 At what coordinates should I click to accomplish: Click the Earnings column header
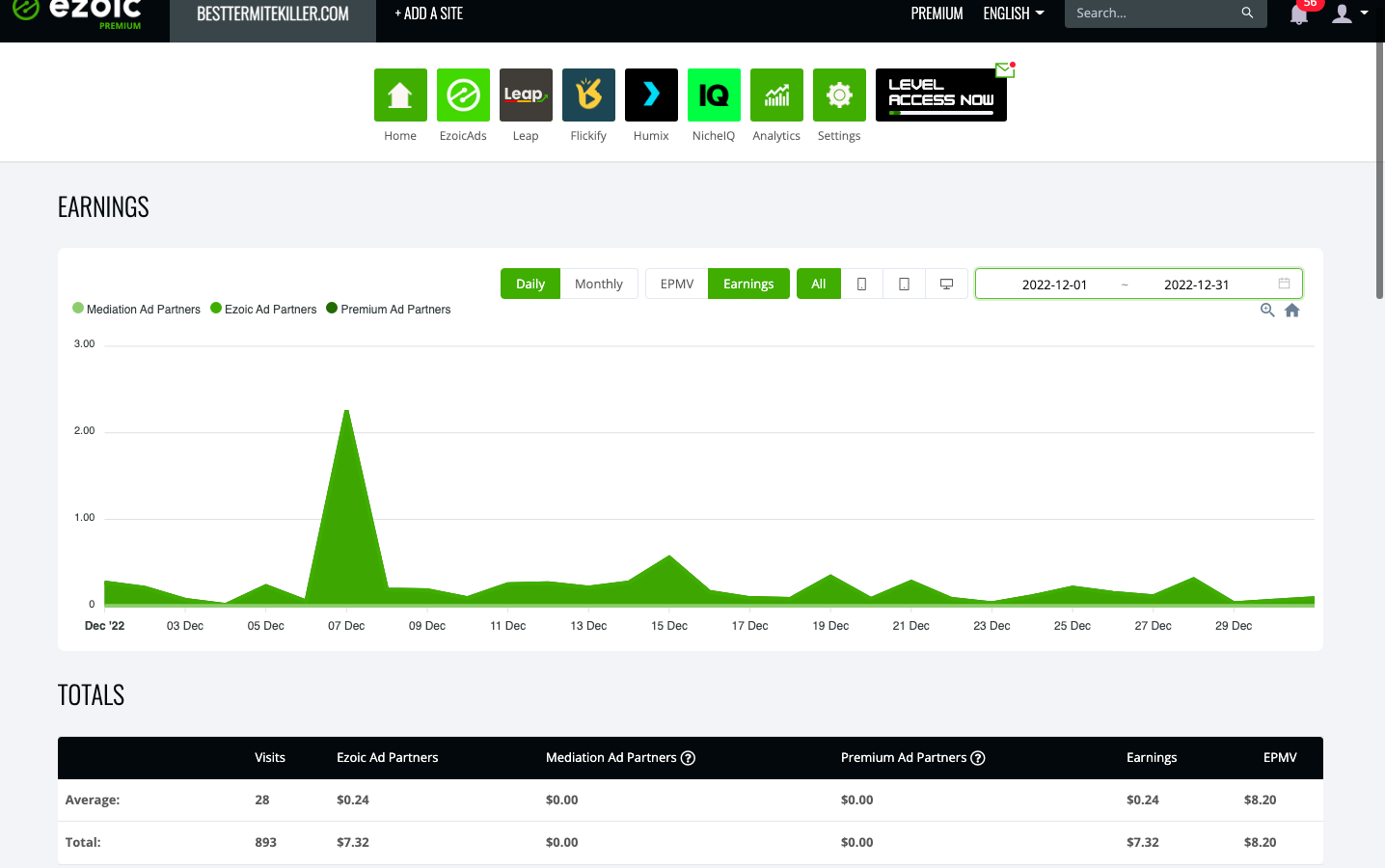tap(1152, 758)
